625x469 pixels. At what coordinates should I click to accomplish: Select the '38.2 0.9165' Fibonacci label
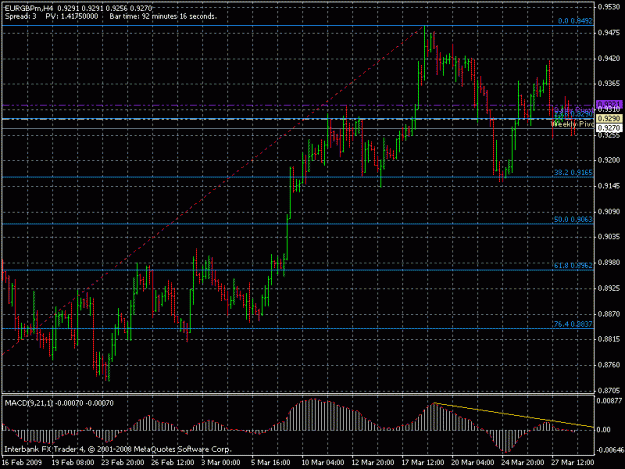(x=573, y=173)
